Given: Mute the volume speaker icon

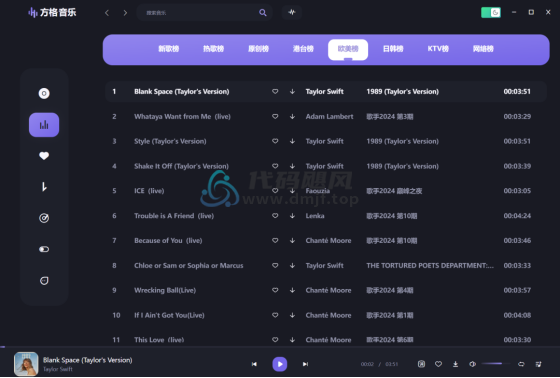Looking at the screenshot, I should 472,364.
